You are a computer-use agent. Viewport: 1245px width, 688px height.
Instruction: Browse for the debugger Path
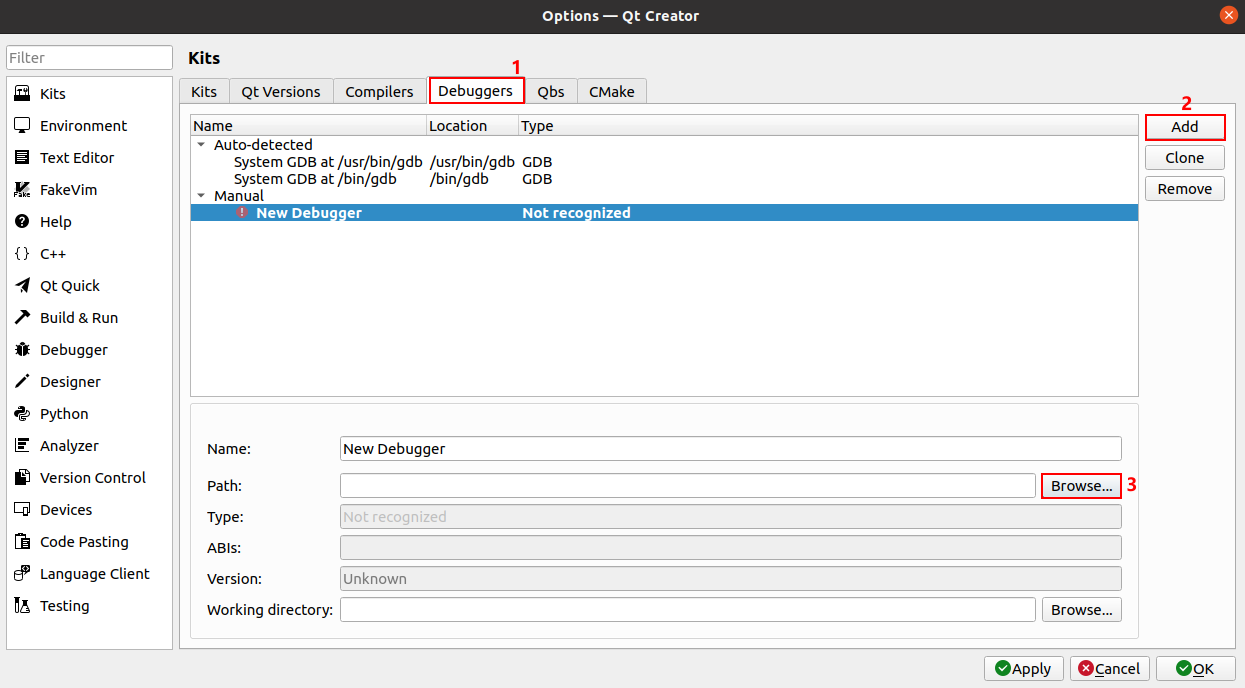pyautogui.click(x=1081, y=486)
